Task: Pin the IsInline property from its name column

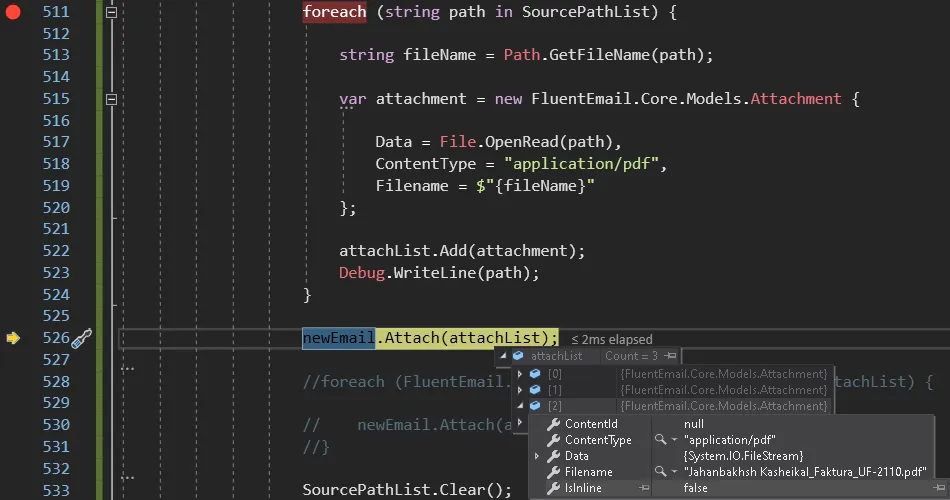Action: (644, 488)
